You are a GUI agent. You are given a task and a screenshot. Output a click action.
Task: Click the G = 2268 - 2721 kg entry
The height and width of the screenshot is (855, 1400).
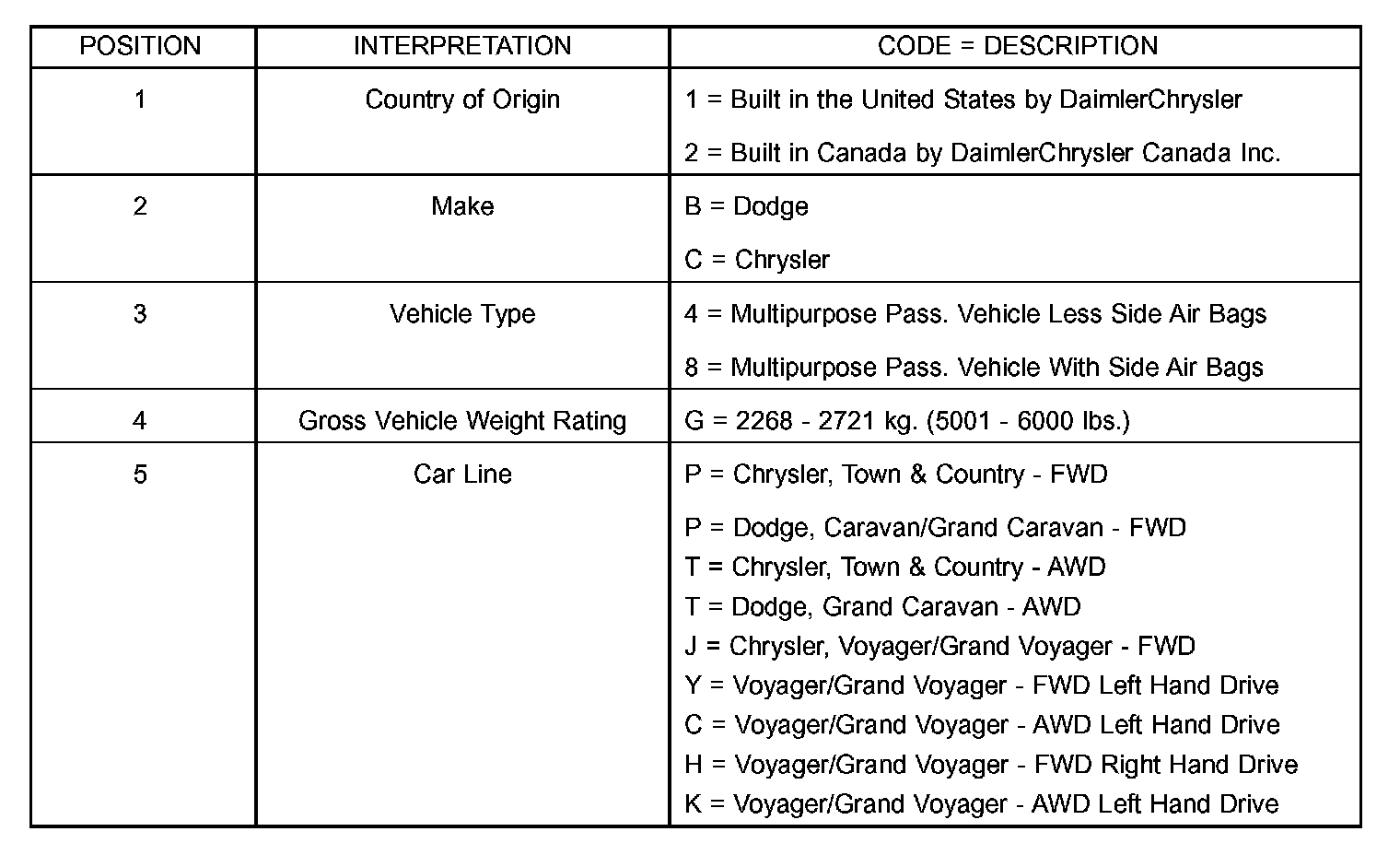906,421
